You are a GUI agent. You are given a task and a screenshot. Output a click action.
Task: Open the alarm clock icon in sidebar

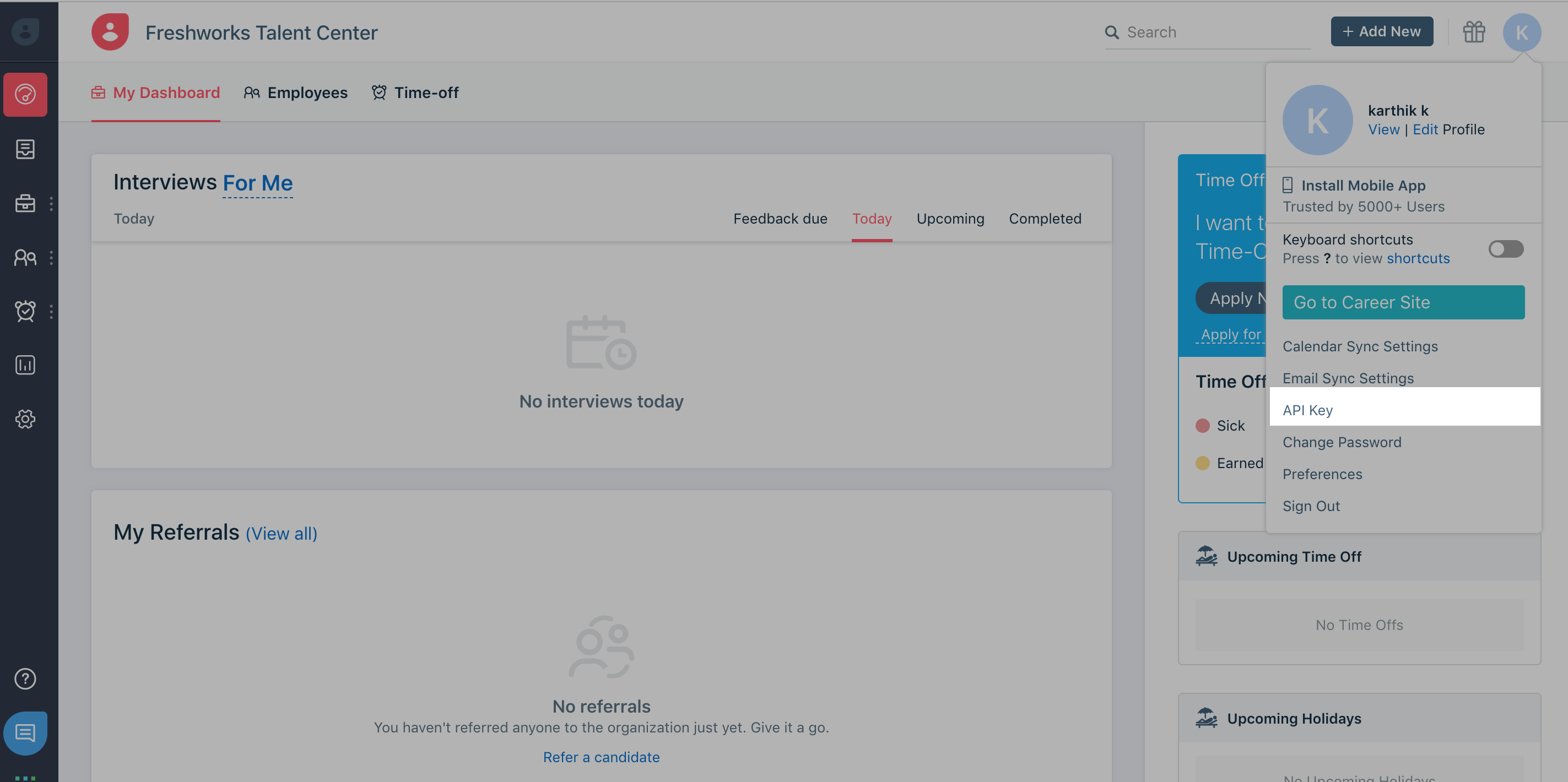click(x=25, y=311)
